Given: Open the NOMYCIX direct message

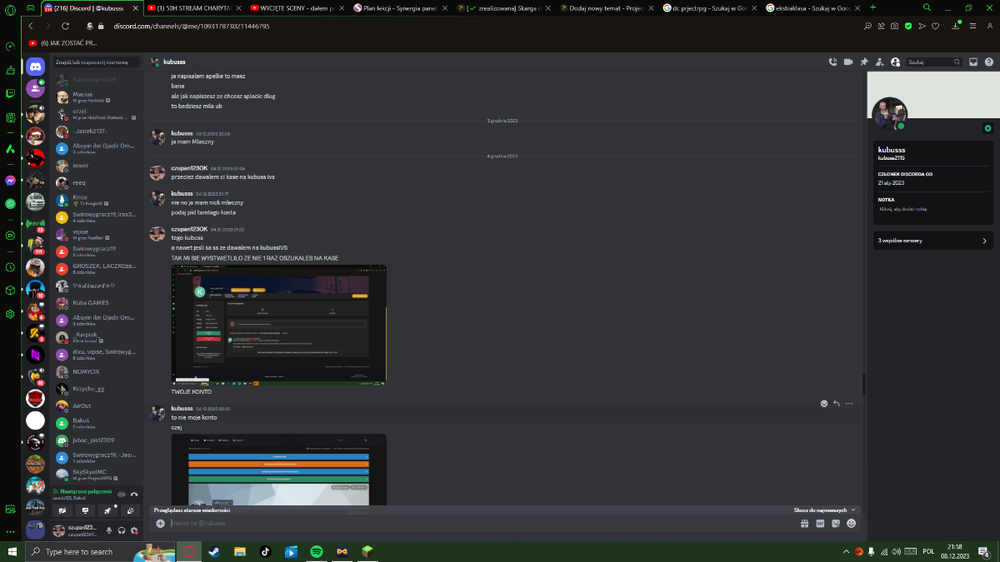Looking at the screenshot, I should (97, 372).
